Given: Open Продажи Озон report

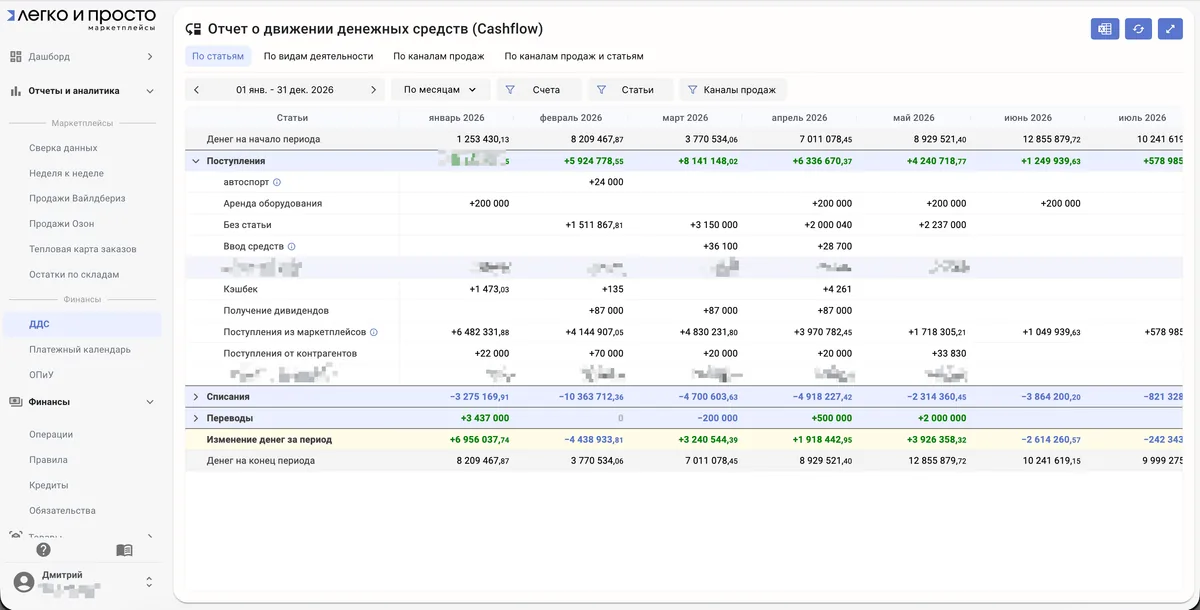Looking at the screenshot, I should pos(63,224).
